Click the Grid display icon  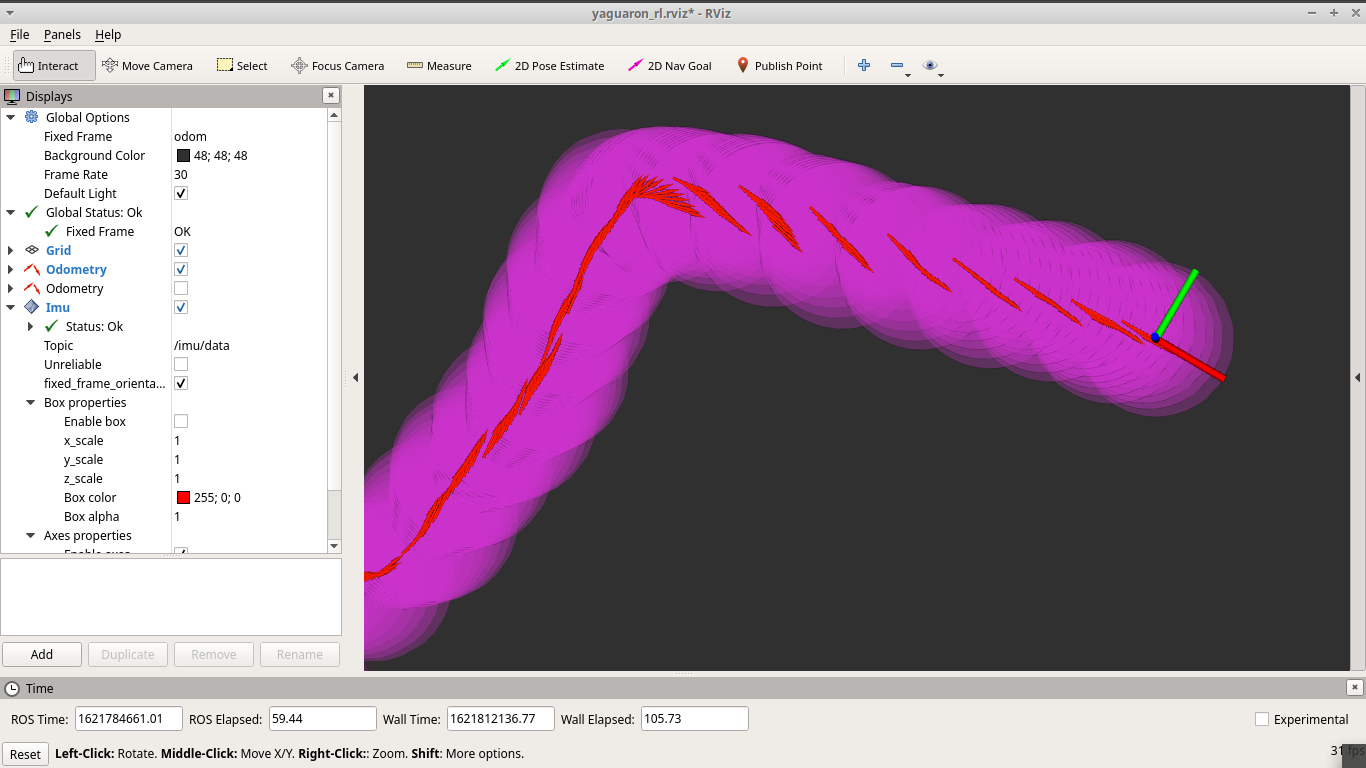click(x=31, y=250)
